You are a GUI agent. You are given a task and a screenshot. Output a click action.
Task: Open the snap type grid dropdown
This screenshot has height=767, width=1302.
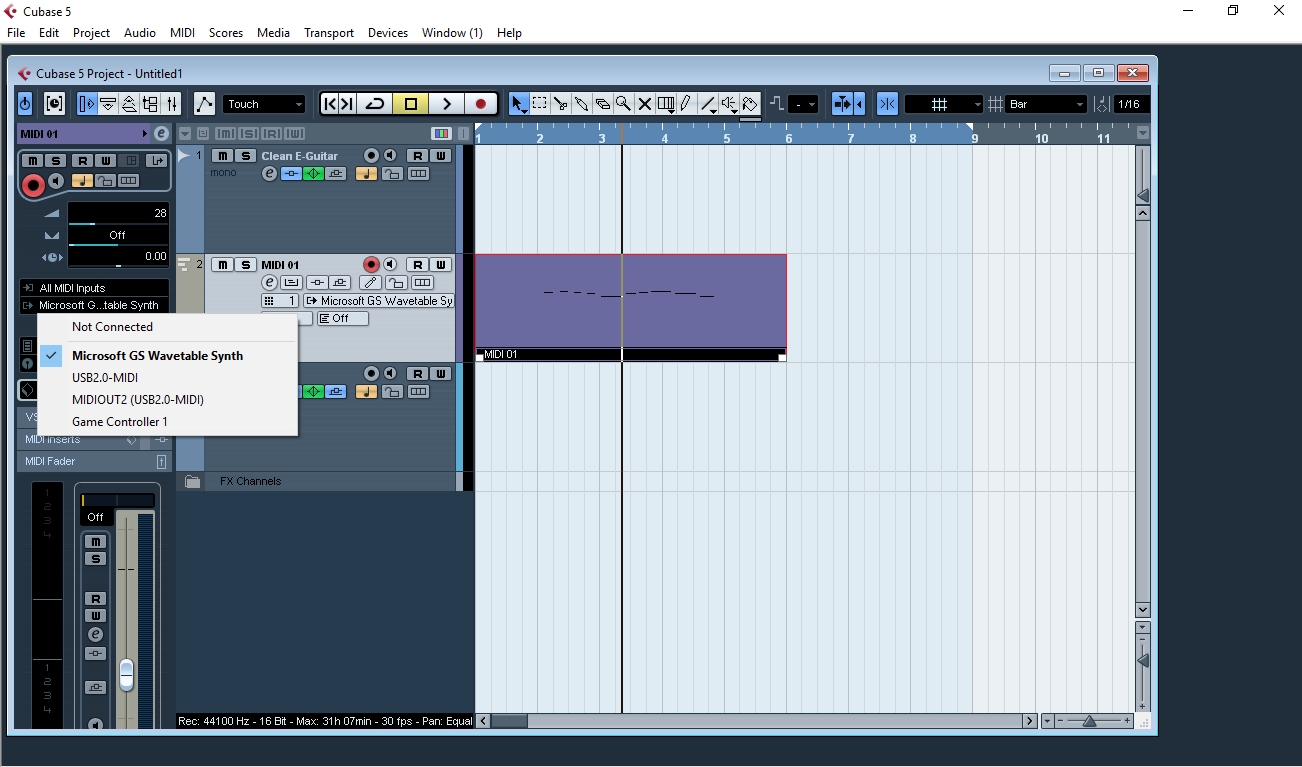tap(944, 104)
